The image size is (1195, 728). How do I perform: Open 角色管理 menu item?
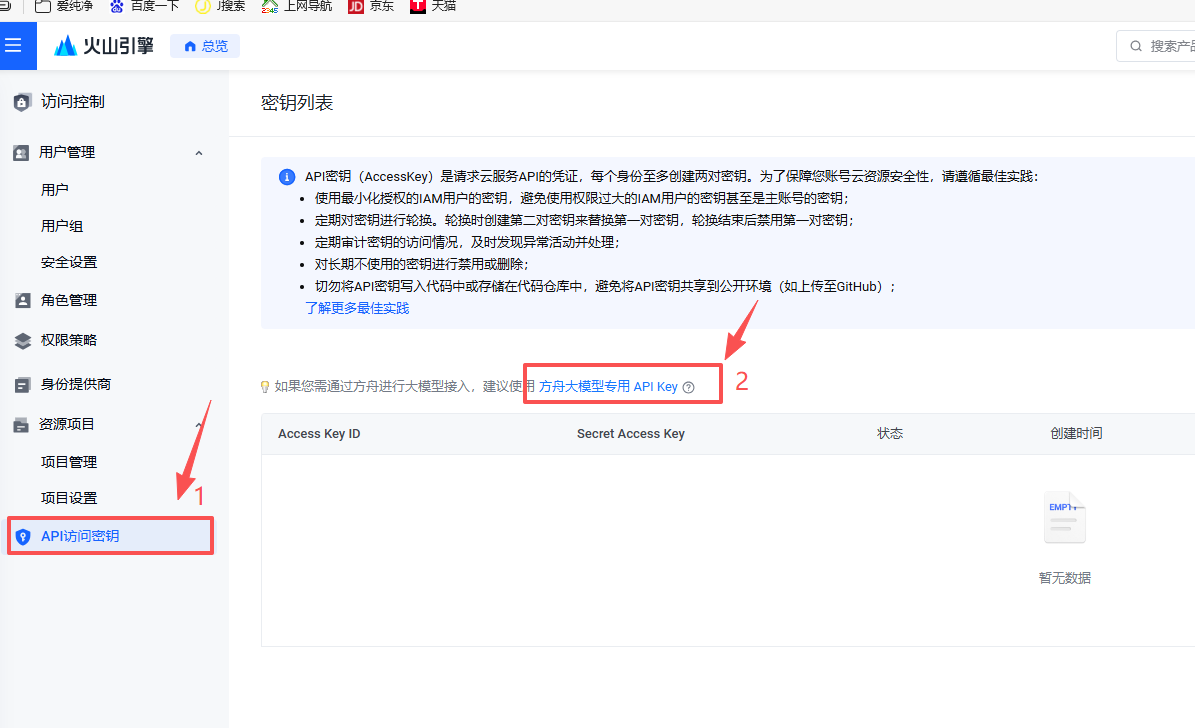pyautogui.click(x=69, y=300)
